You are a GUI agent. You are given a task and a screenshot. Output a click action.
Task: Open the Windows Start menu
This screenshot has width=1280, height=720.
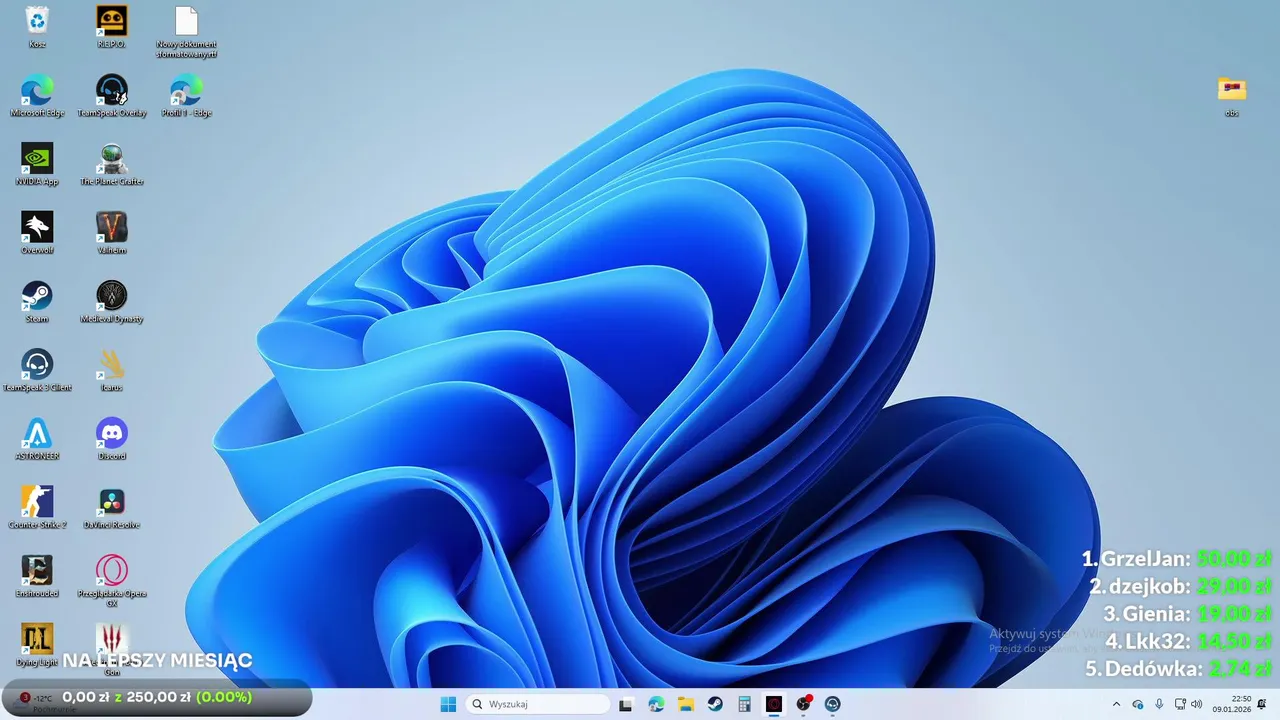[x=448, y=704]
